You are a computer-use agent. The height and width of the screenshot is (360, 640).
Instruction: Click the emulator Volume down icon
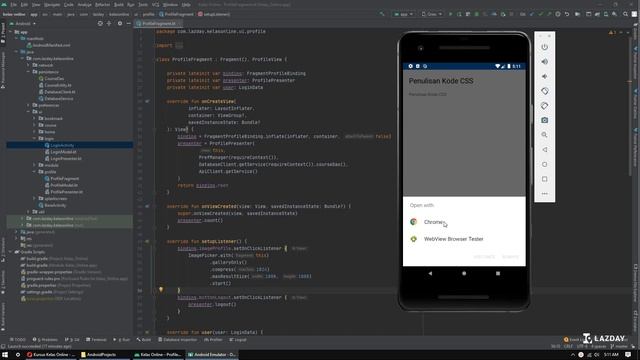544,76
